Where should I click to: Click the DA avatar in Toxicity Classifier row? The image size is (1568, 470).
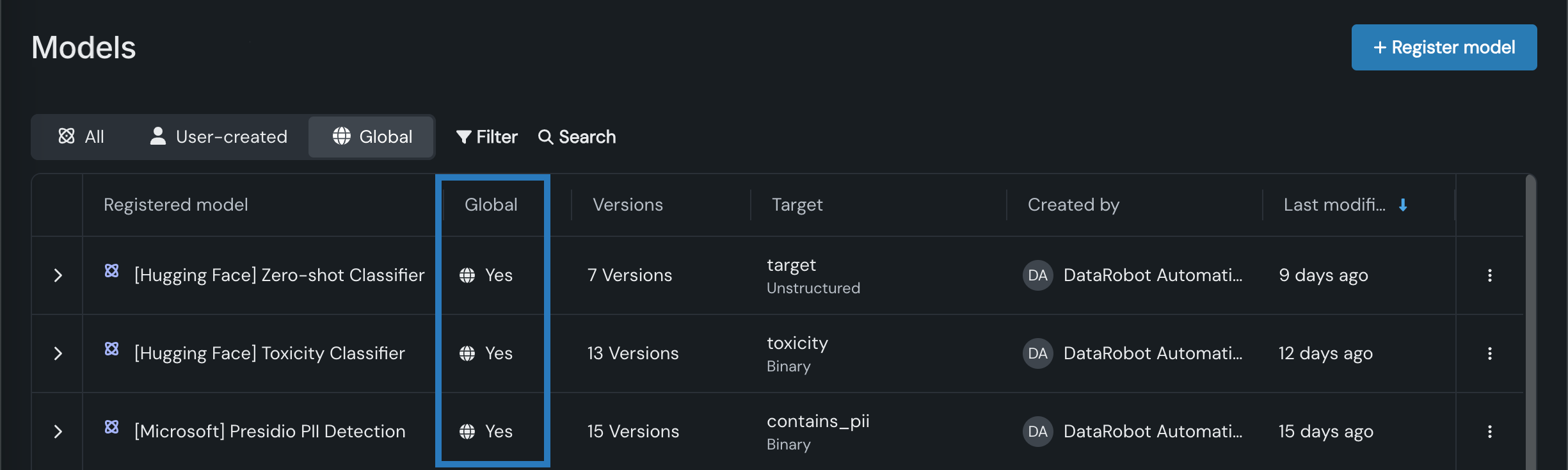[1037, 353]
